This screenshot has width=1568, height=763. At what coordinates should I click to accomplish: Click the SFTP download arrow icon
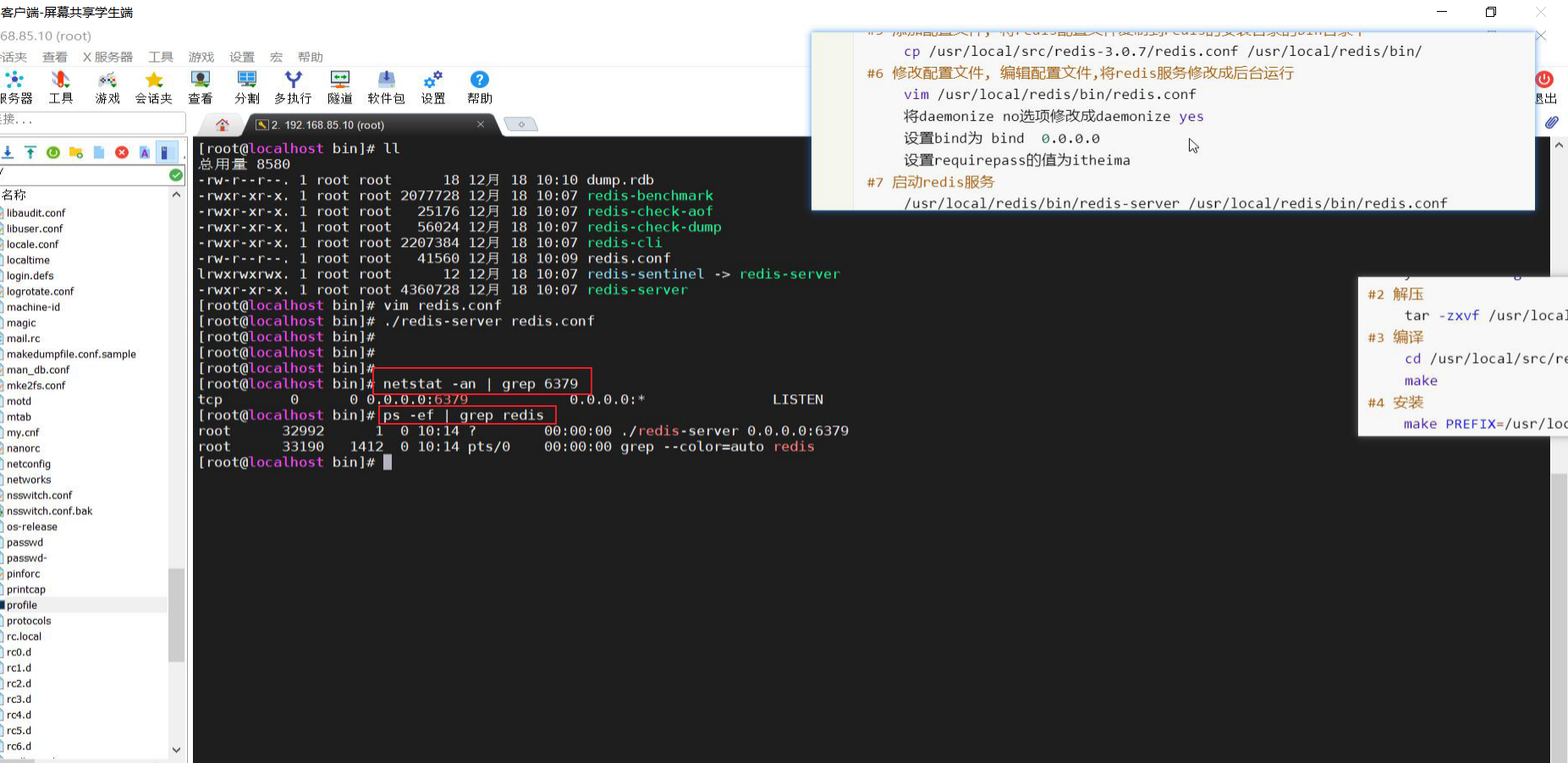8,152
